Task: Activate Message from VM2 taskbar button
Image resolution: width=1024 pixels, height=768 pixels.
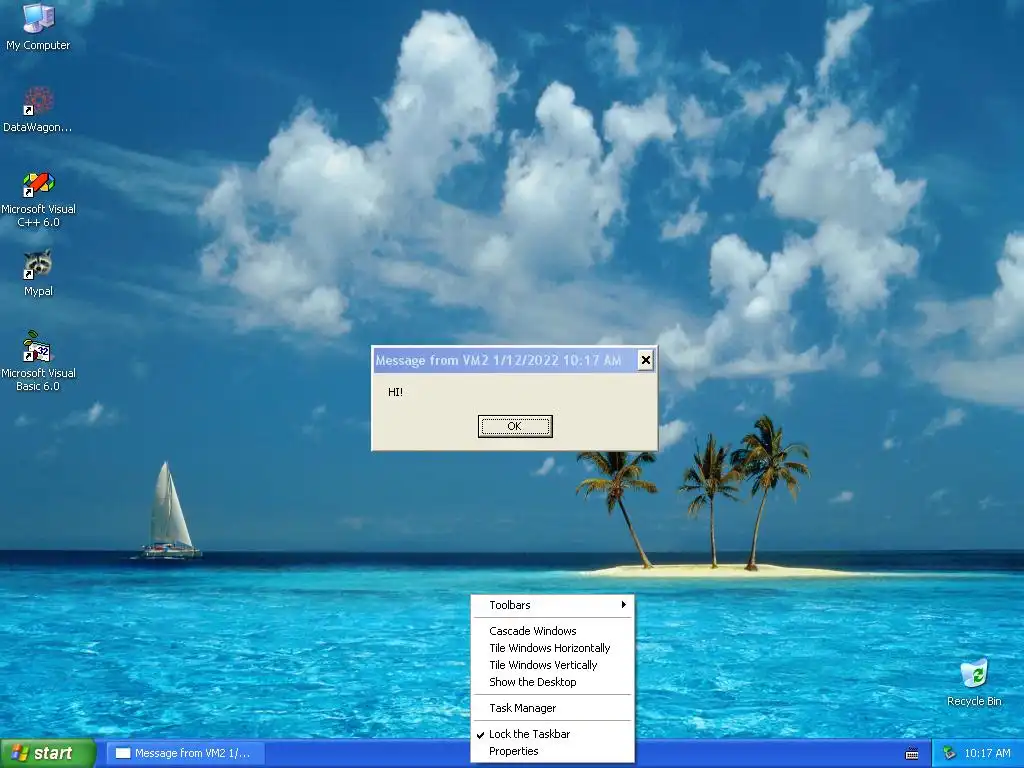Action: tap(185, 754)
